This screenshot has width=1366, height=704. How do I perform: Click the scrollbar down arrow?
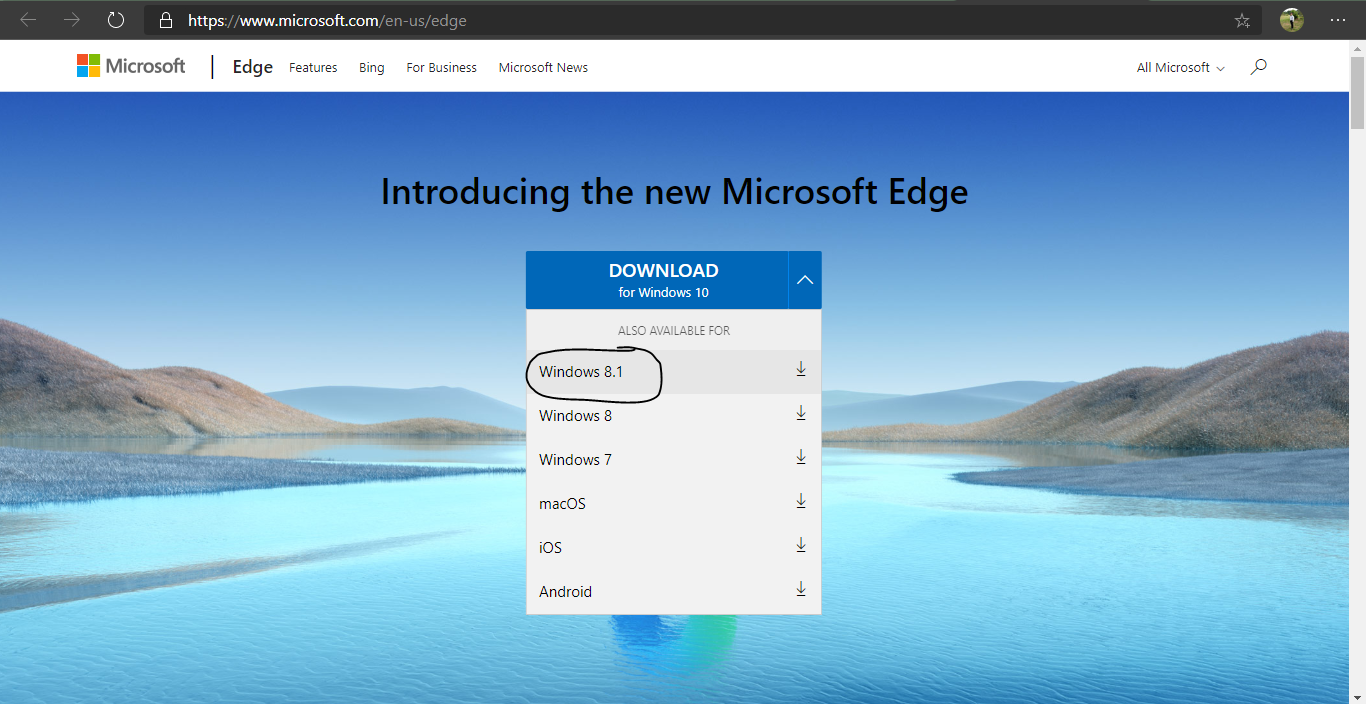[1357, 695]
